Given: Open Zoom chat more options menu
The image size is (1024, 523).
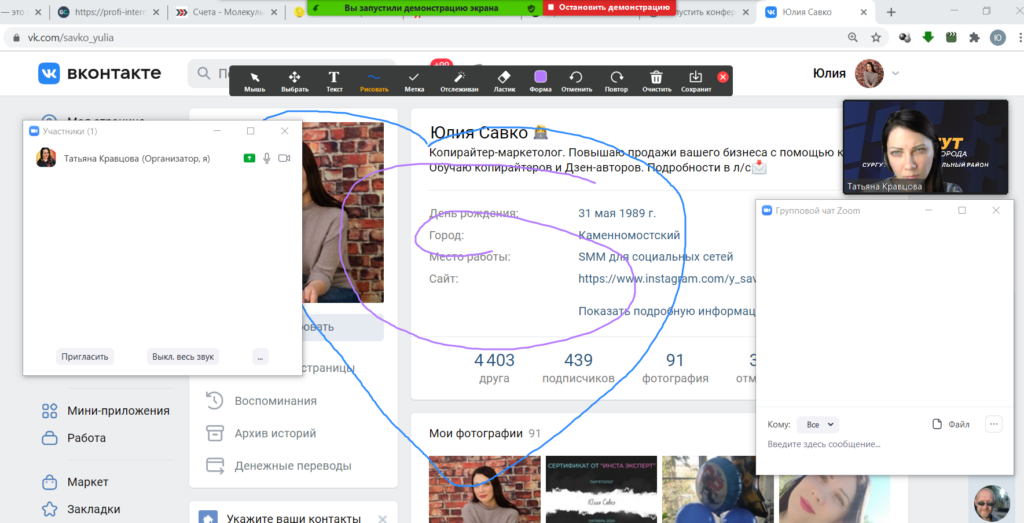Looking at the screenshot, I should 993,424.
